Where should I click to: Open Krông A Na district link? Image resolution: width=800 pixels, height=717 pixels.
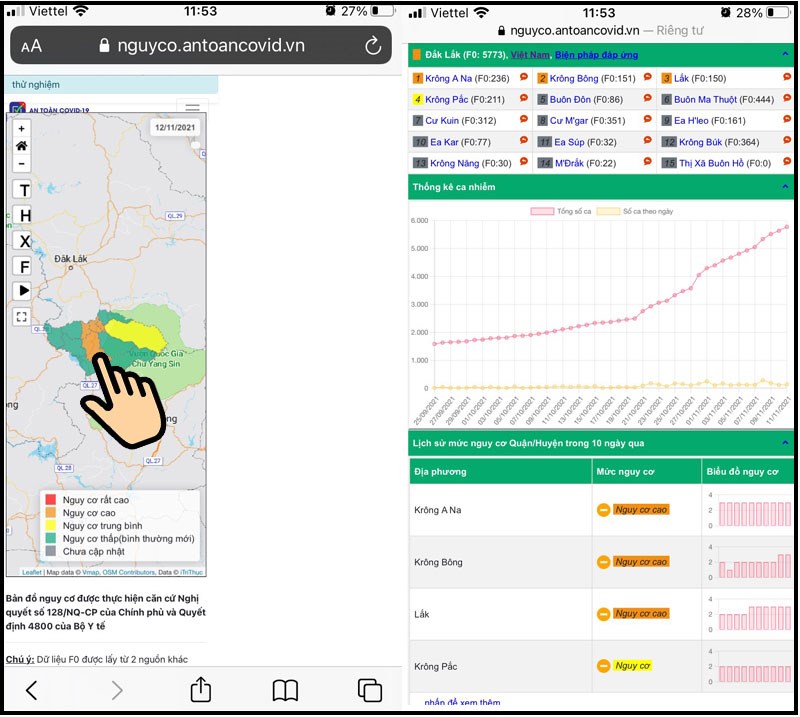pyautogui.click(x=448, y=78)
